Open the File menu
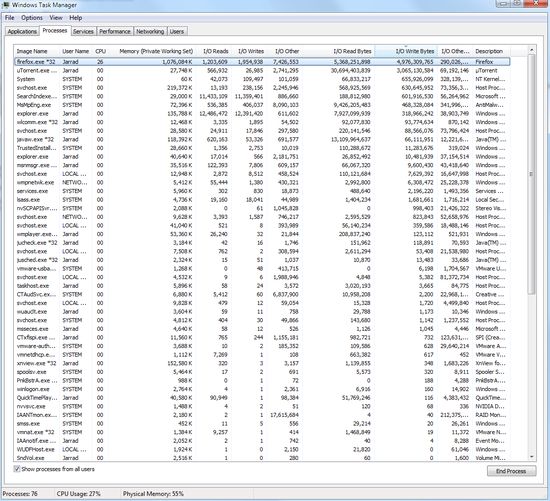The width and height of the screenshot is (550, 501). [x=9, y=18]
